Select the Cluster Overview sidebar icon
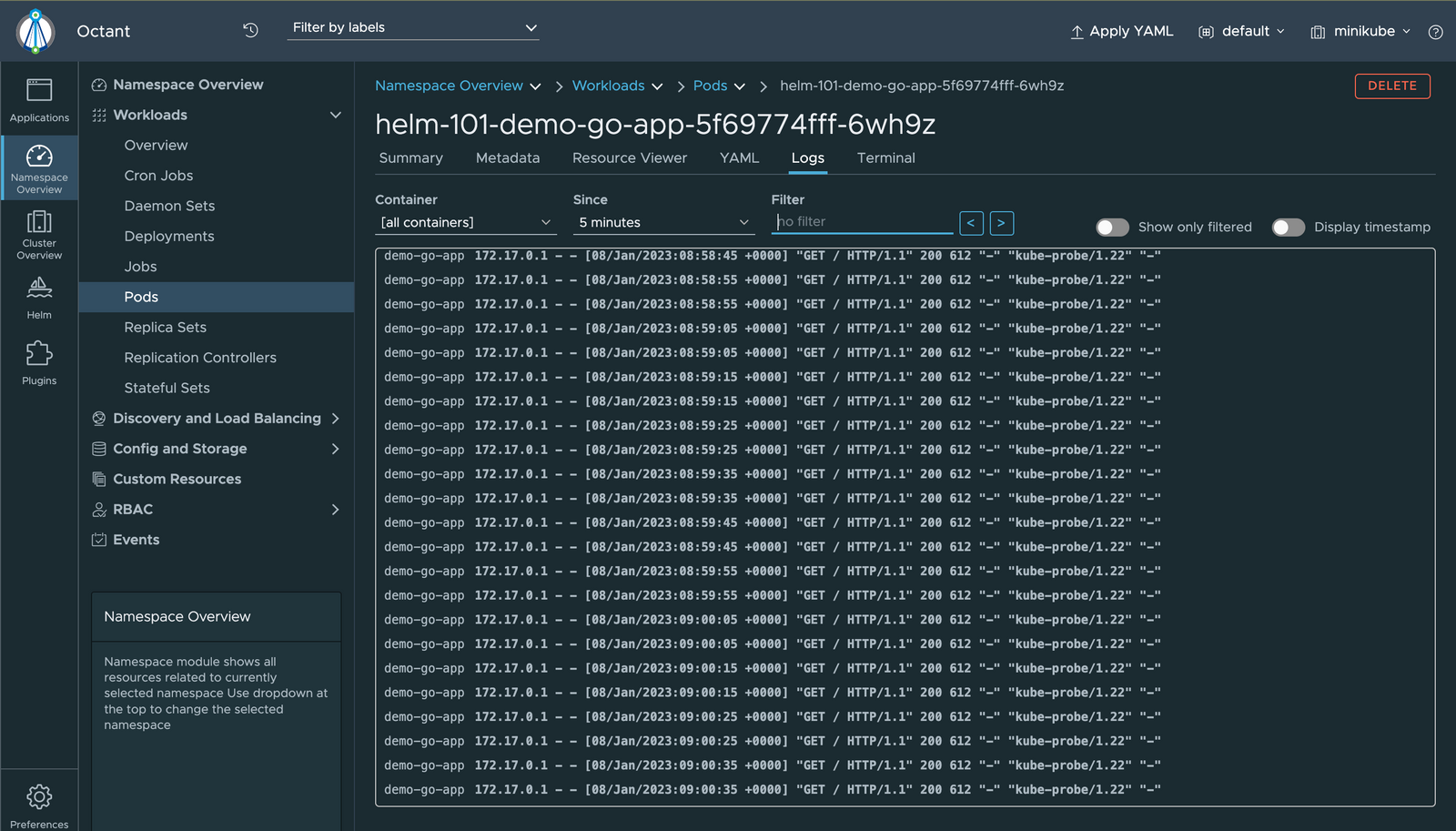The image size is (1456, 831). [39, 233]
